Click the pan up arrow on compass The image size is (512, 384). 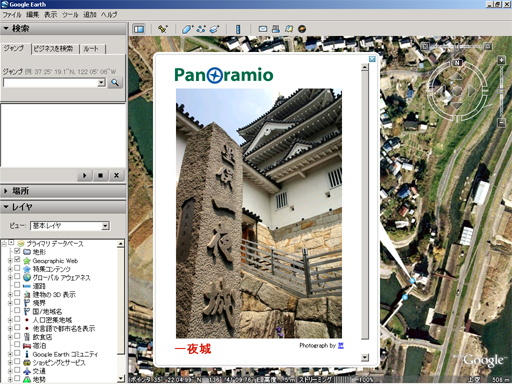[x=457, y=77]
